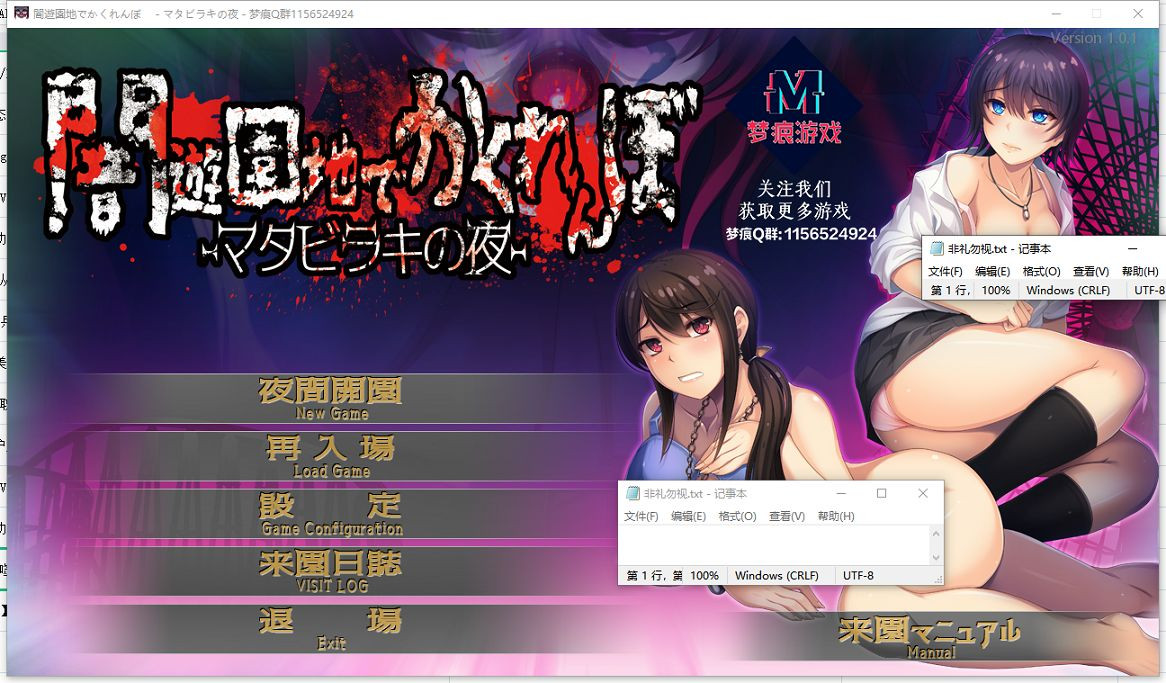Close the game window
1166x683 pixels.
[1138, 13]
